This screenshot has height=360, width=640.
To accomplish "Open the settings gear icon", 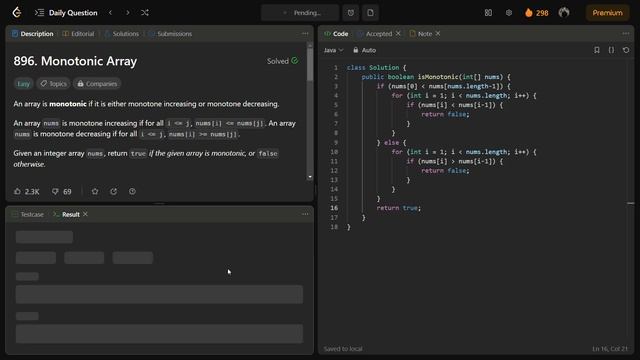I will pyautogui.click(x=509, y=13).
